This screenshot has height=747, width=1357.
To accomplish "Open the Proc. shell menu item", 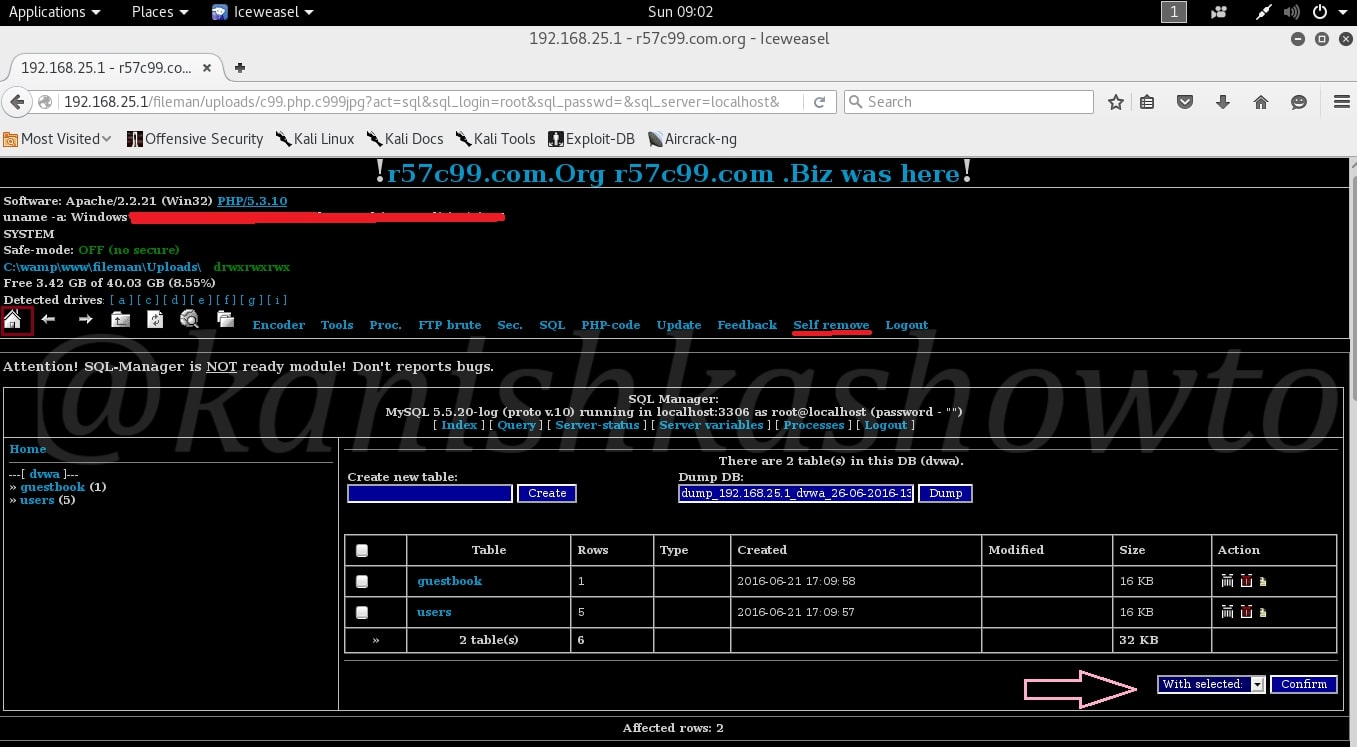I will pyautogui.click(x=385, y=325).
